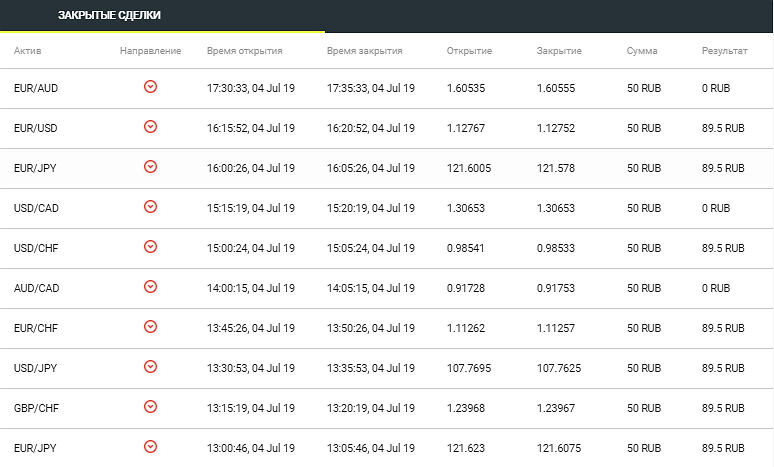The height and width of the screenshot is (467, 774).
Task: Select the GBP/CHF asset cell
Action: [36, 408]
